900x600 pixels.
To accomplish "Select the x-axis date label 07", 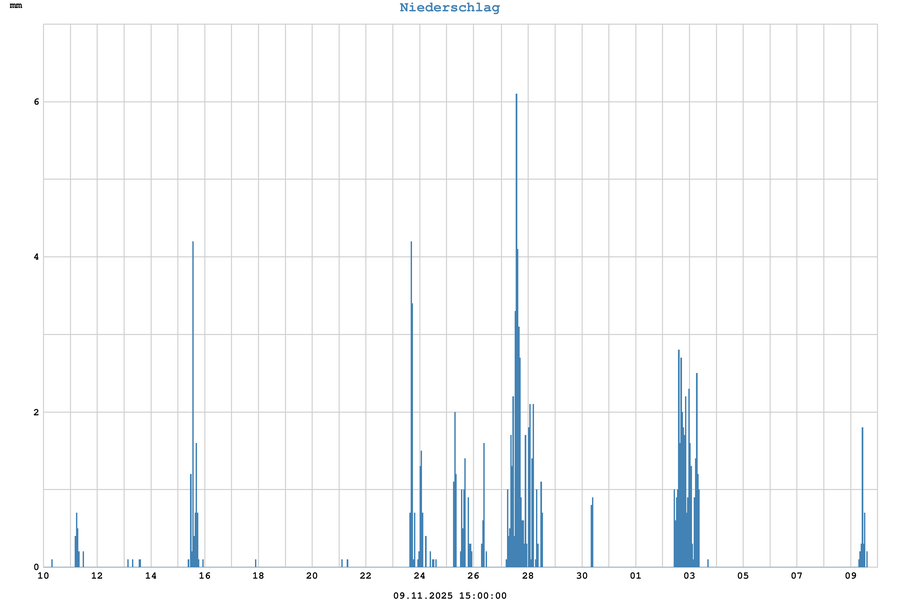I will pyautogui.click(x=797, y=576).
